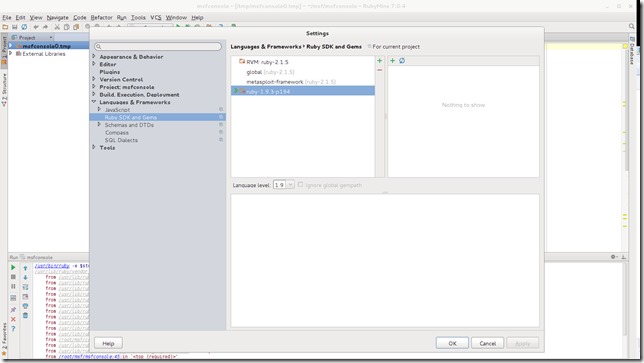Add a gem with the green plus
The image size is (644, 363).
tap(392, 61)
